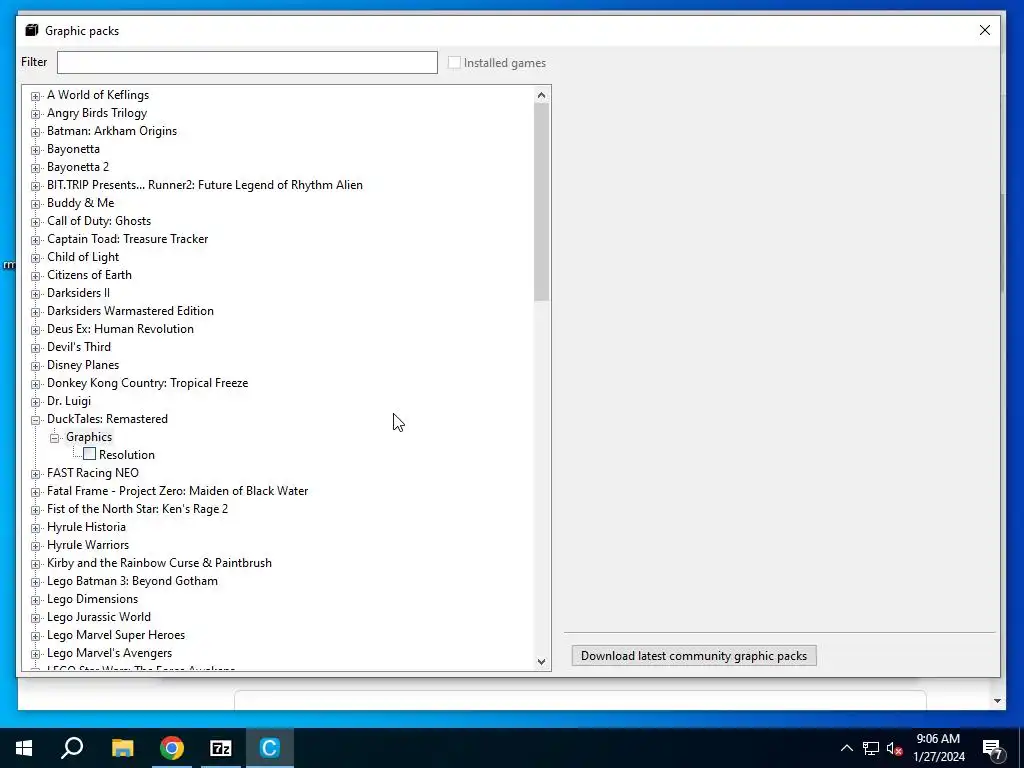Switch to Cemu taskbar icon
The width and height of the screenshot is (1024, 768).
(x=270, y=748)
